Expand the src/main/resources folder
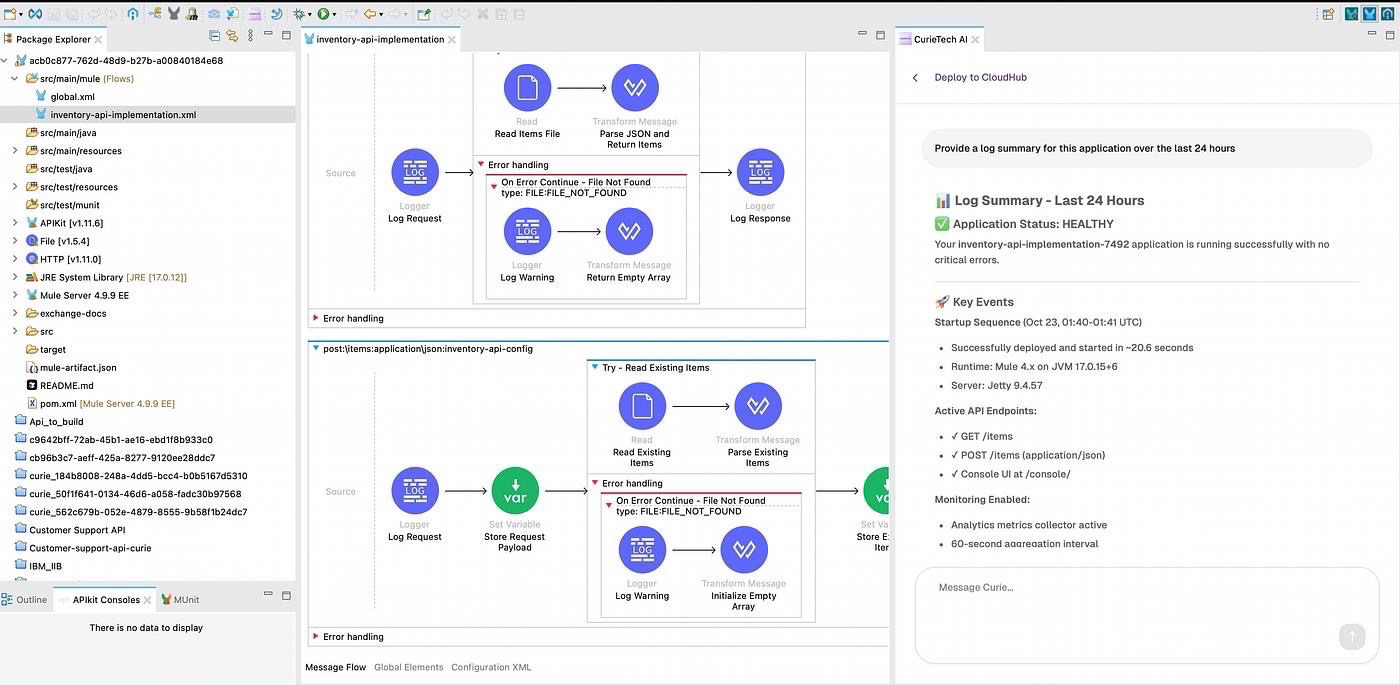The image size is (1400, 685). (15, 151)
